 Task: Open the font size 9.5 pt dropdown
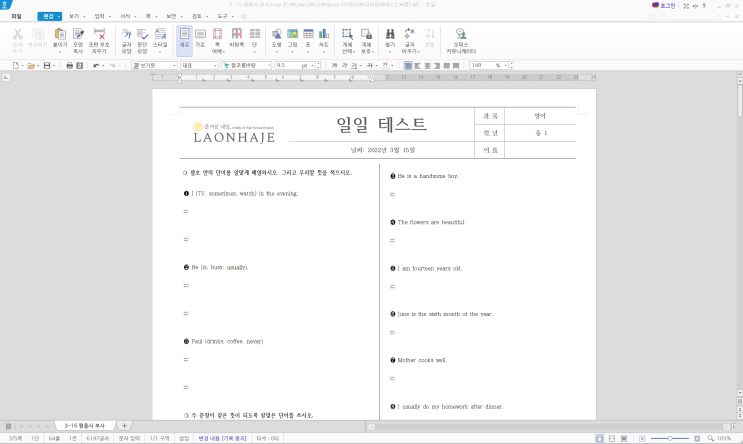312,65
